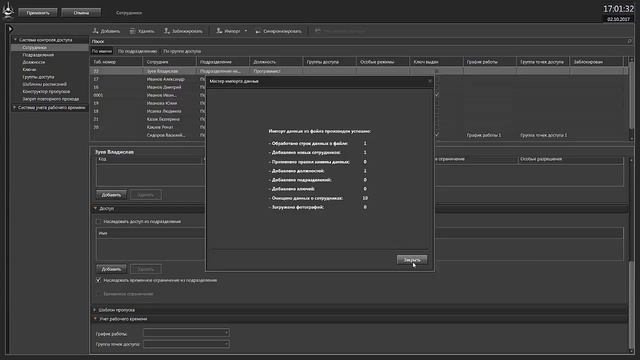Switch to the По группе доступа tab
Image resolution: width=640 pixels, height=360 pixels.
182,51
